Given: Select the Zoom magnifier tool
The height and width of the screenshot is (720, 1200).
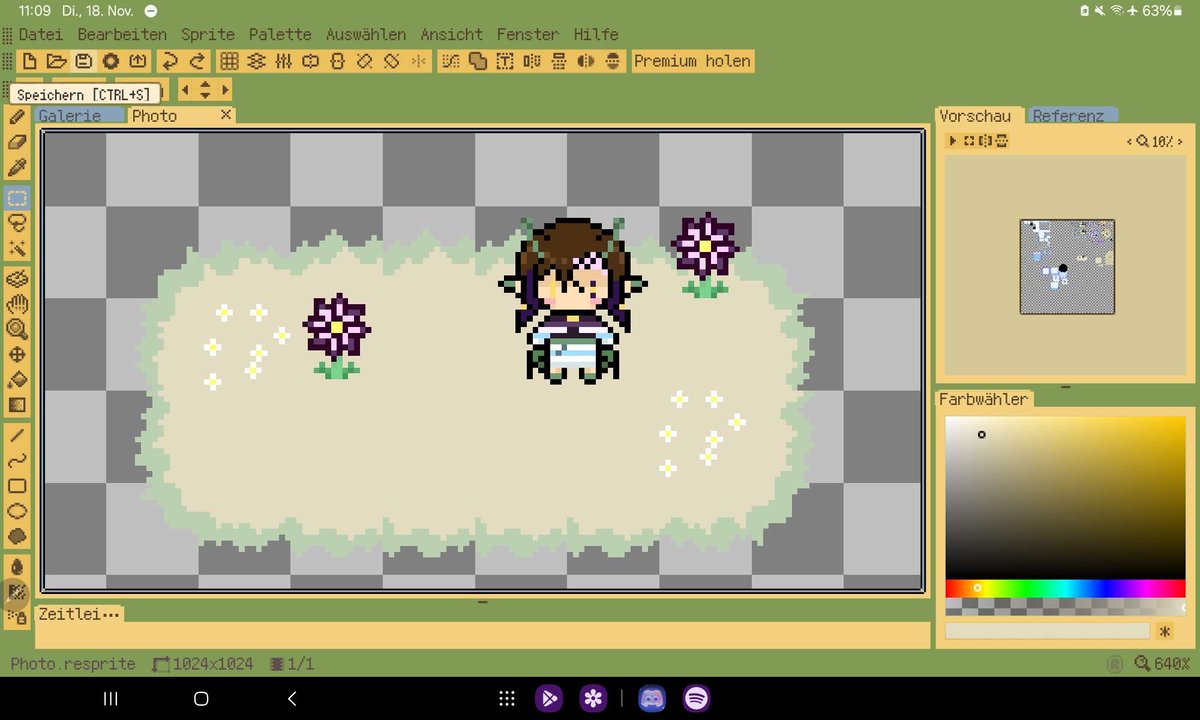Looking at the screenshot, I should (17, 329).
